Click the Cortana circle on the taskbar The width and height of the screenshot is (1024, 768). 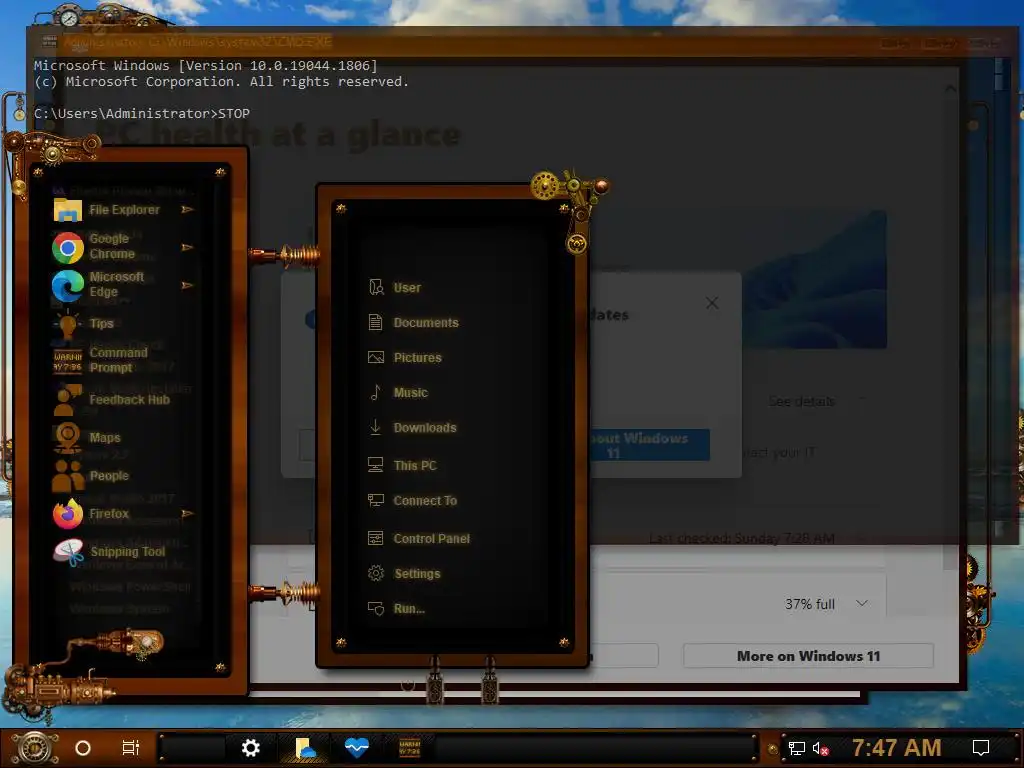[83, 748]
